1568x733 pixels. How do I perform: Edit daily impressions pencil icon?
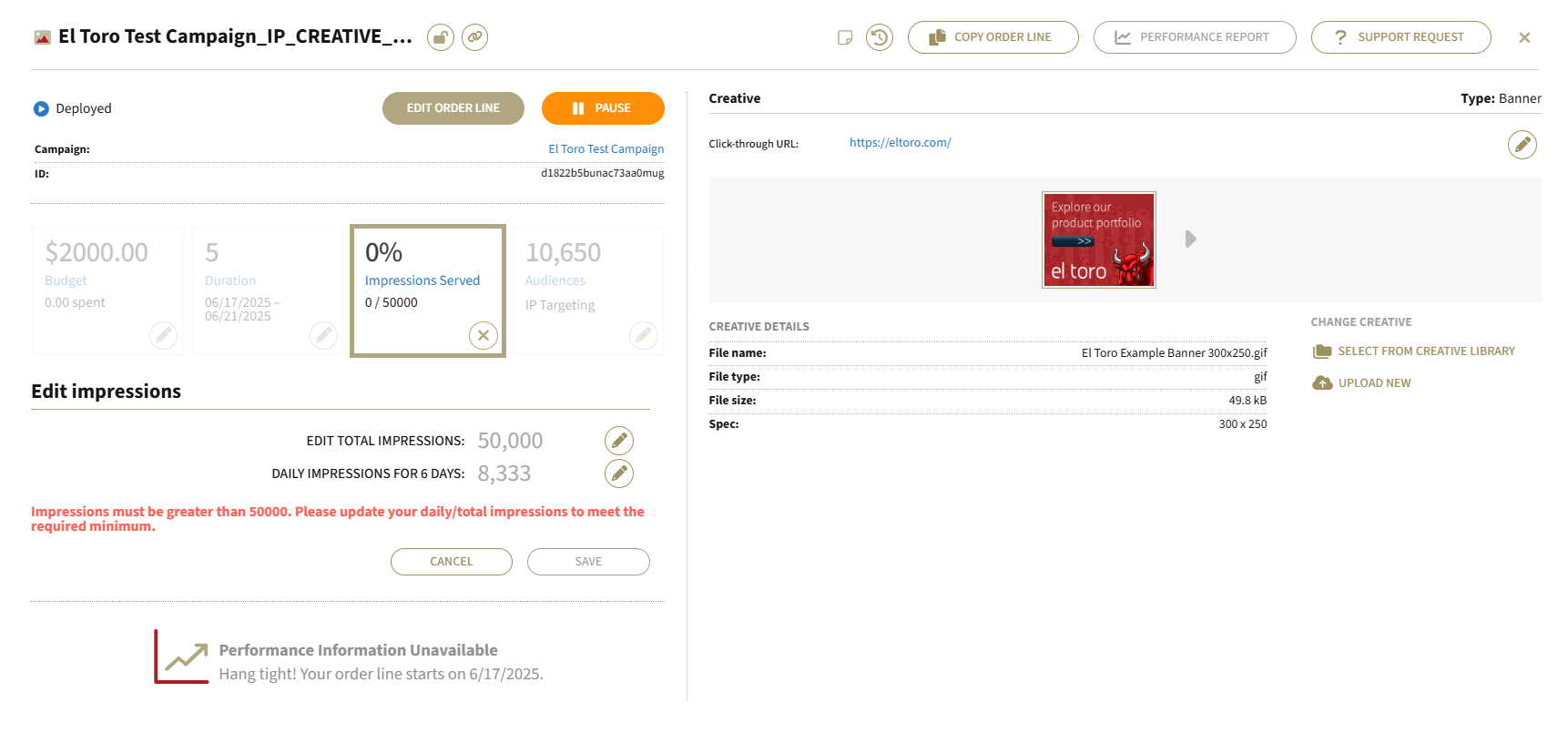click(619, 473)
